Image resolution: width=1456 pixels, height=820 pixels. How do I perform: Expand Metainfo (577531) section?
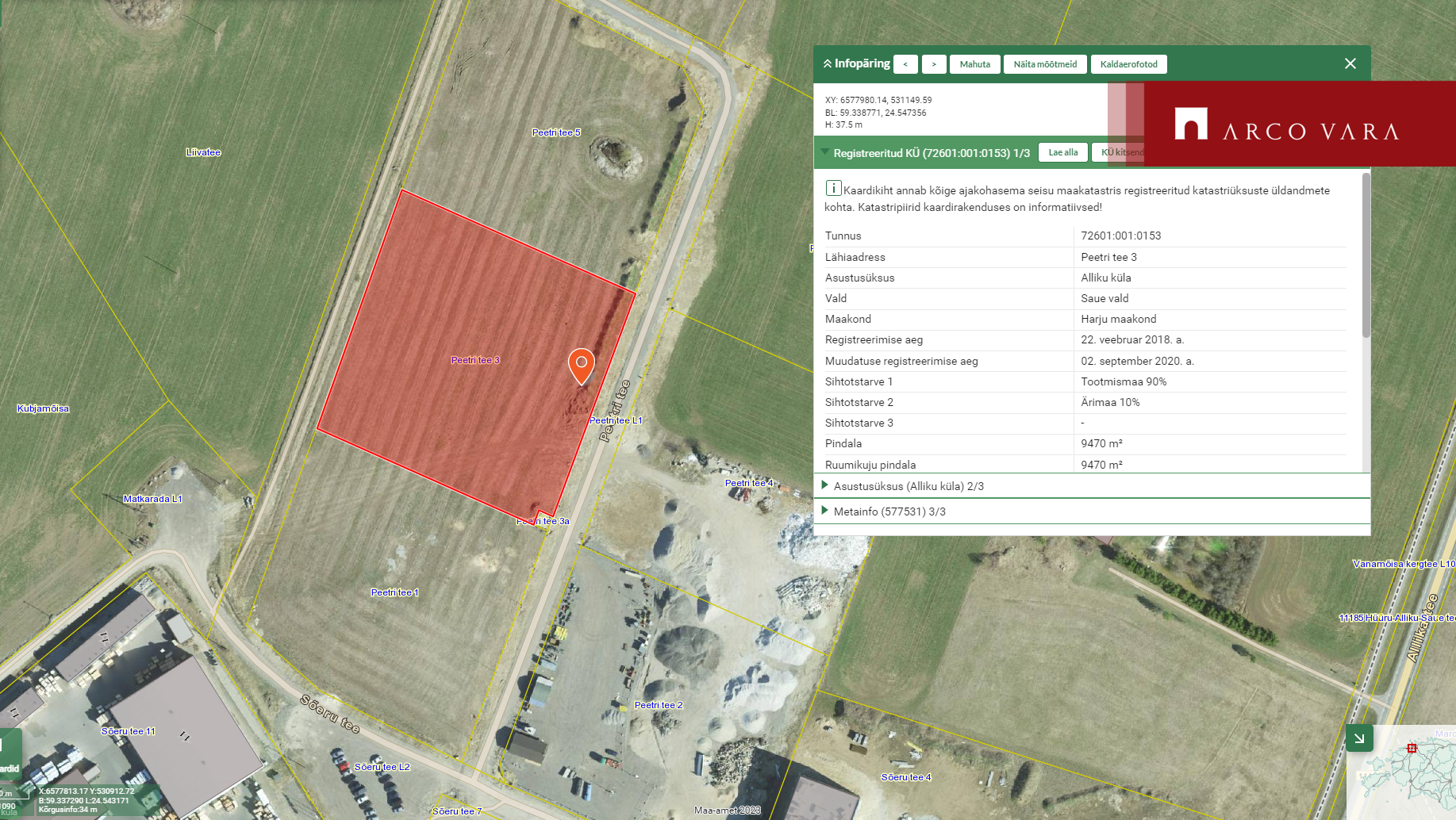coord(824,511)
